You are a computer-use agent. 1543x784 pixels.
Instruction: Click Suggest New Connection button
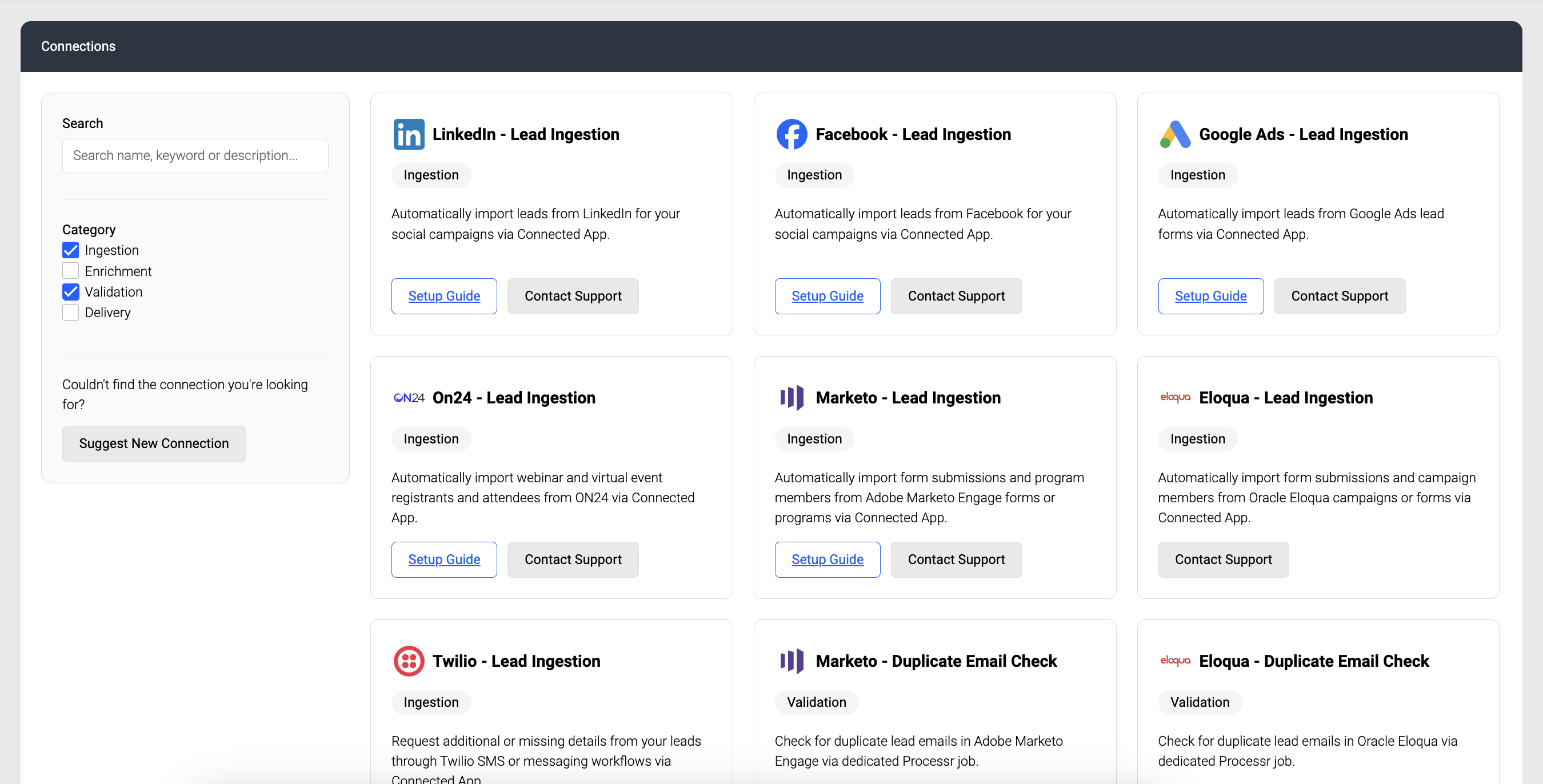154,444
